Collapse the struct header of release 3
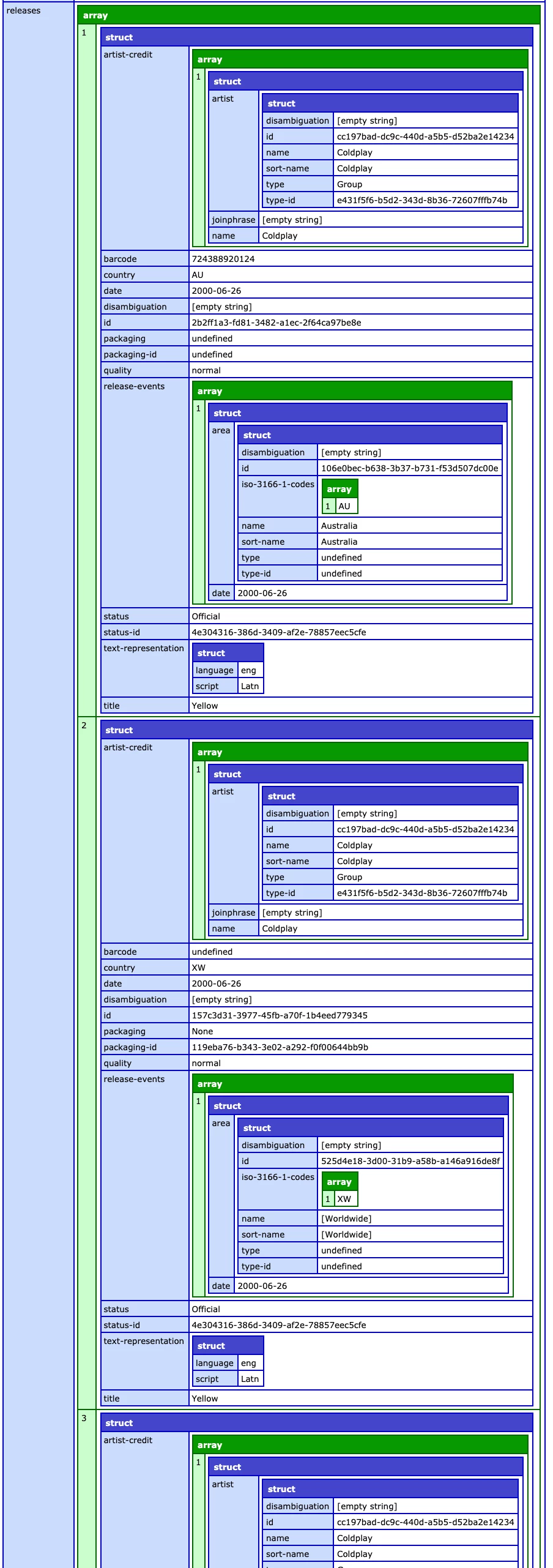The width and height of the screenshot is (553, 1568). [x=316, y=1423]
